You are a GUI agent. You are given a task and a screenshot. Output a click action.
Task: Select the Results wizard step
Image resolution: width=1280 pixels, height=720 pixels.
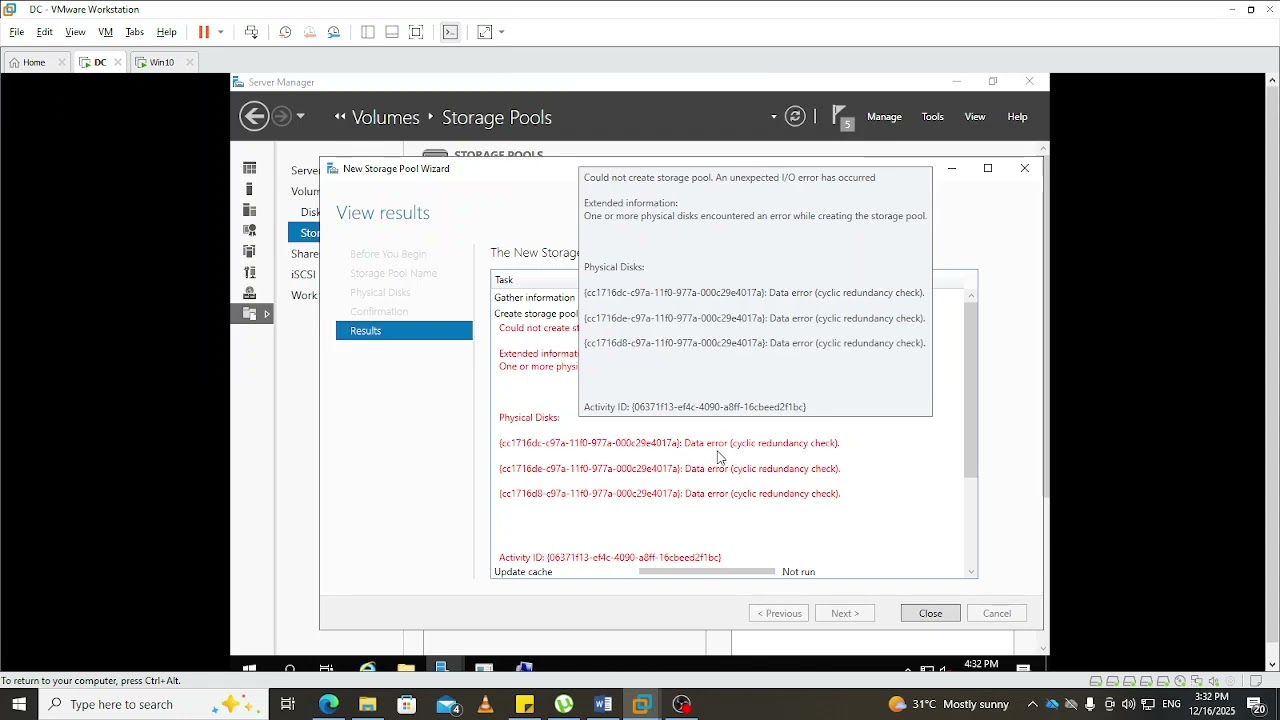click(x=404, y=331)
